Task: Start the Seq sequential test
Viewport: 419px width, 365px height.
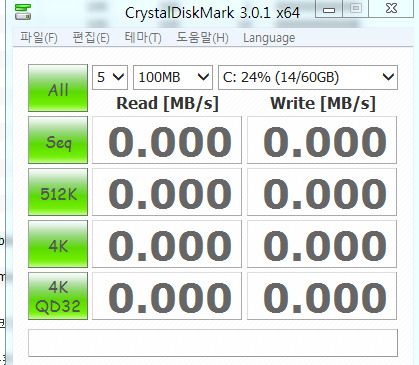Action: point(58,140)
